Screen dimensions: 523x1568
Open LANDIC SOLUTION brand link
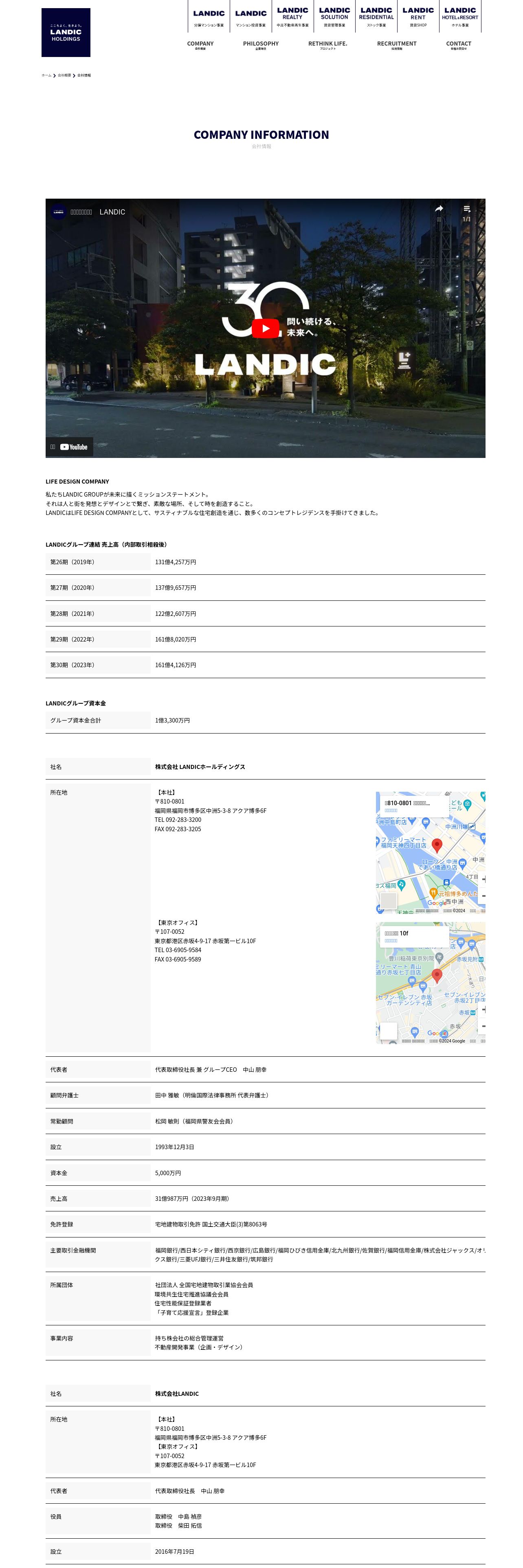click(x=334, y=17)
